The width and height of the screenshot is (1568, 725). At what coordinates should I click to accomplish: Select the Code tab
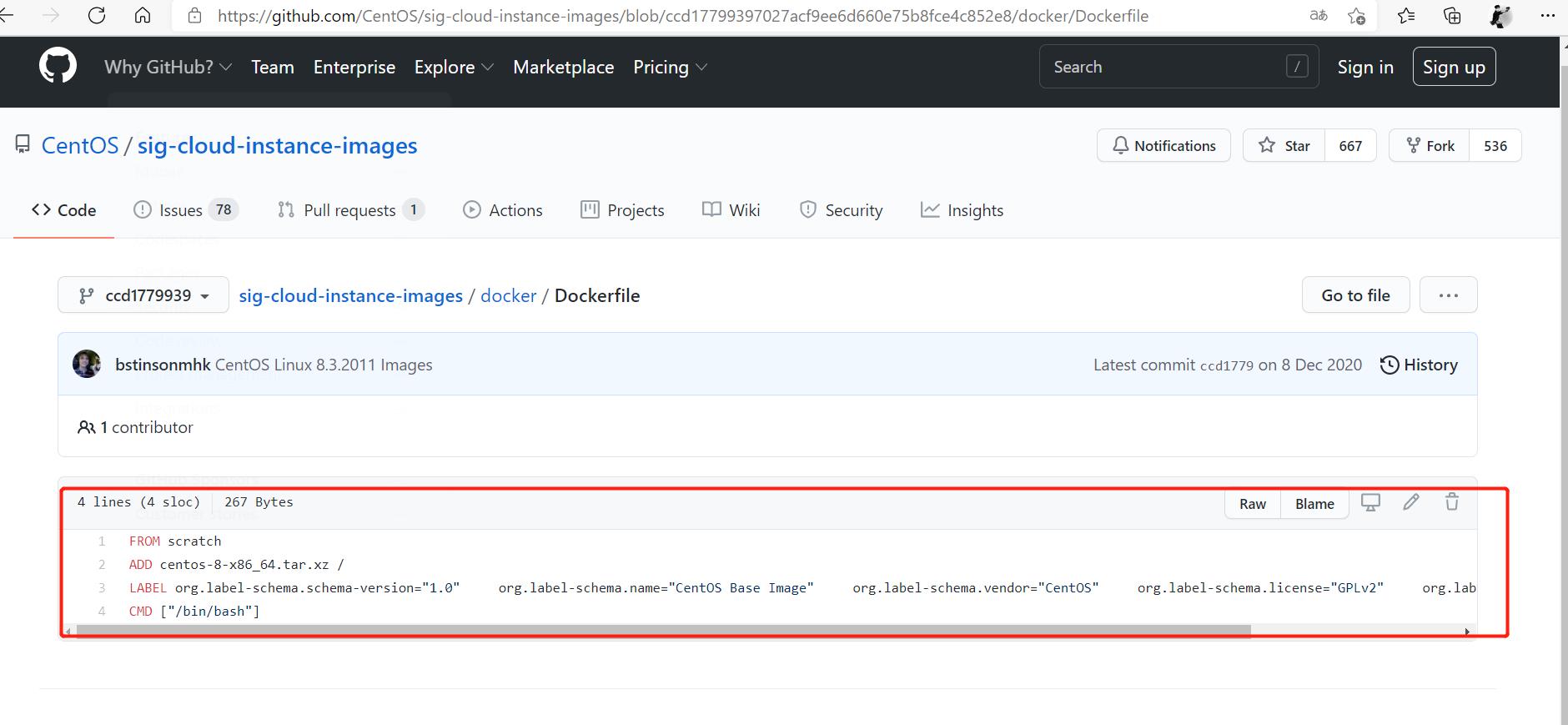pyautogui.click(x=64, y=210)
